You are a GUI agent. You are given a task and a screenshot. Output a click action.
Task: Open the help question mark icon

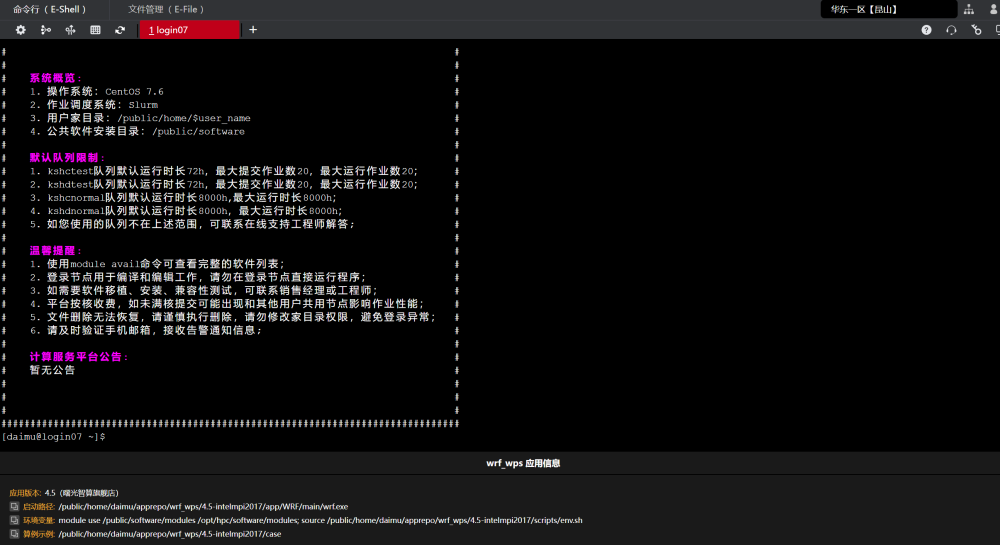[x=926, y=30]
